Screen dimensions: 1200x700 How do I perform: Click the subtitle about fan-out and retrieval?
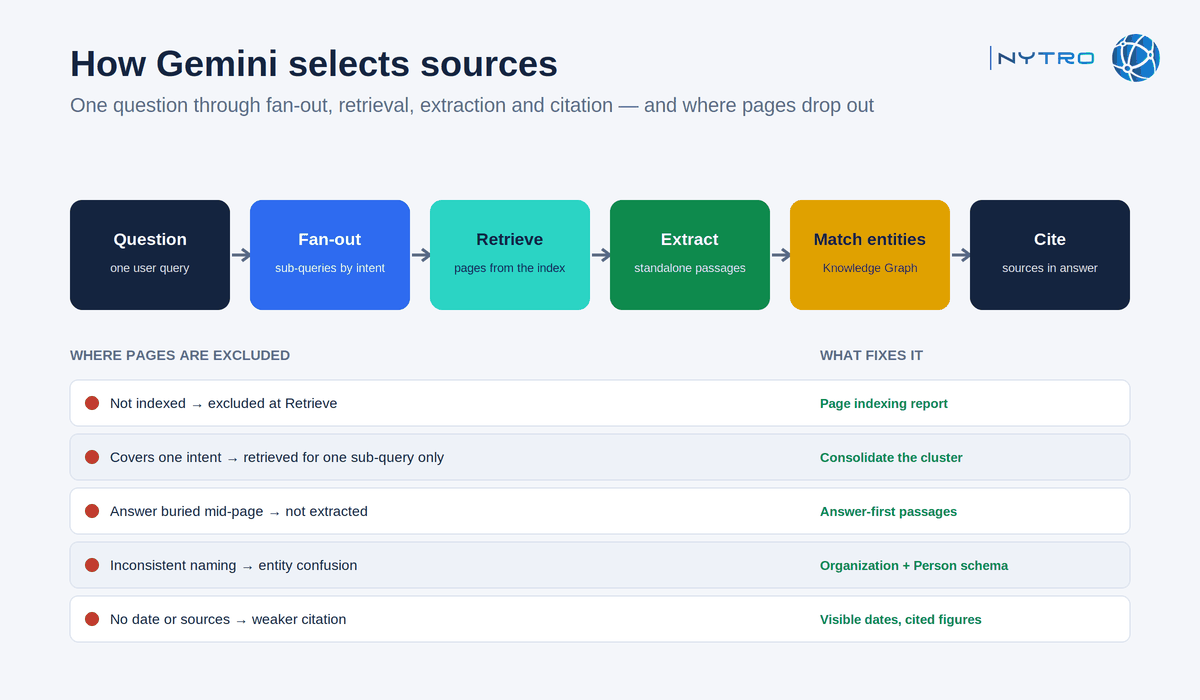pyautogui.click(x=472, y=105)
